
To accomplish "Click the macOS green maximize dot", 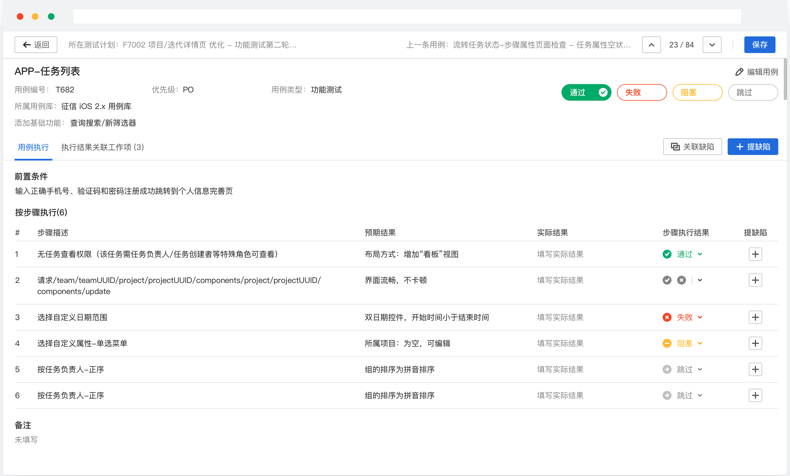I will (x=51, y=17).
